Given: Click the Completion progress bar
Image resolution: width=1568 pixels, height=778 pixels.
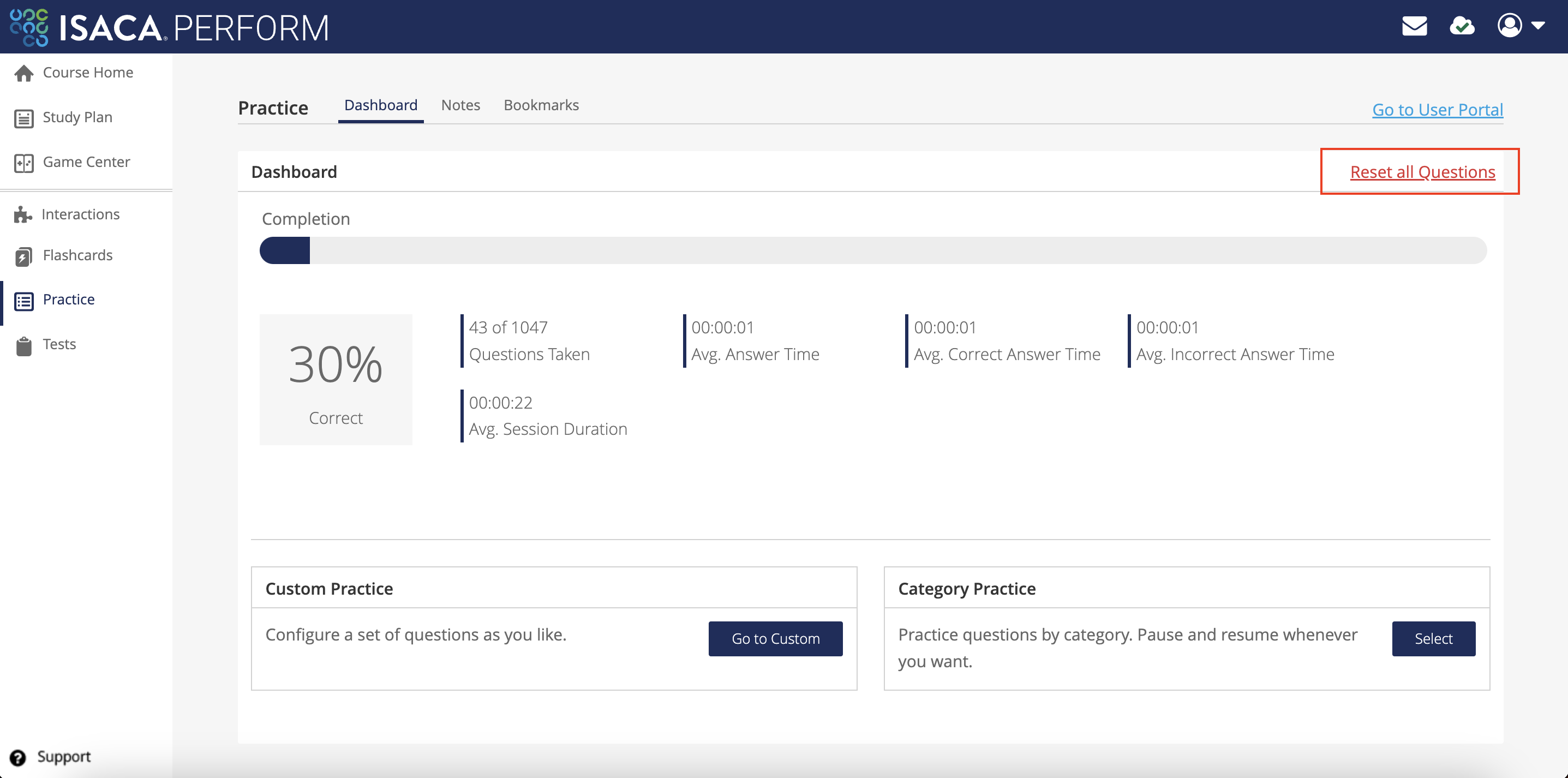Looking at the screenshot, I should pyautogui.click(x=872, y=251).
